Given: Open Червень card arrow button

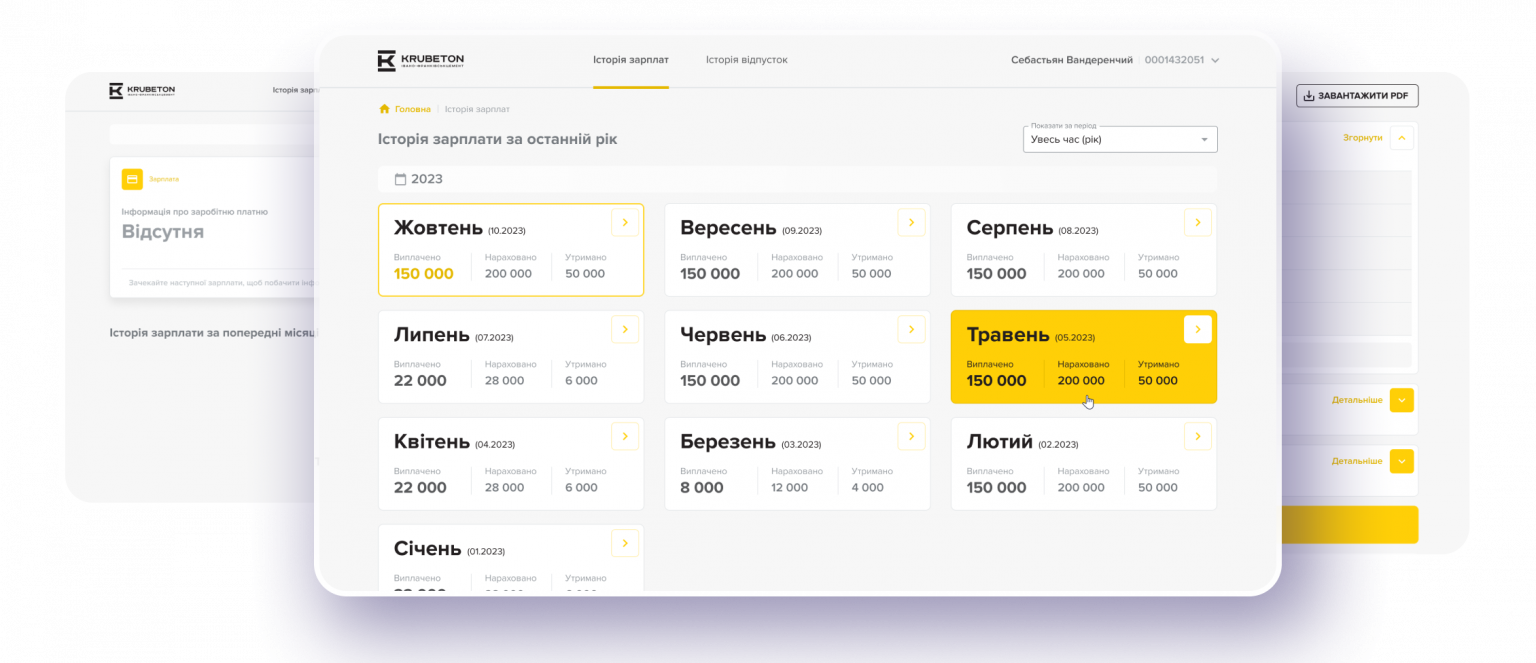Looking at the screenshot, I should [911, 329].
